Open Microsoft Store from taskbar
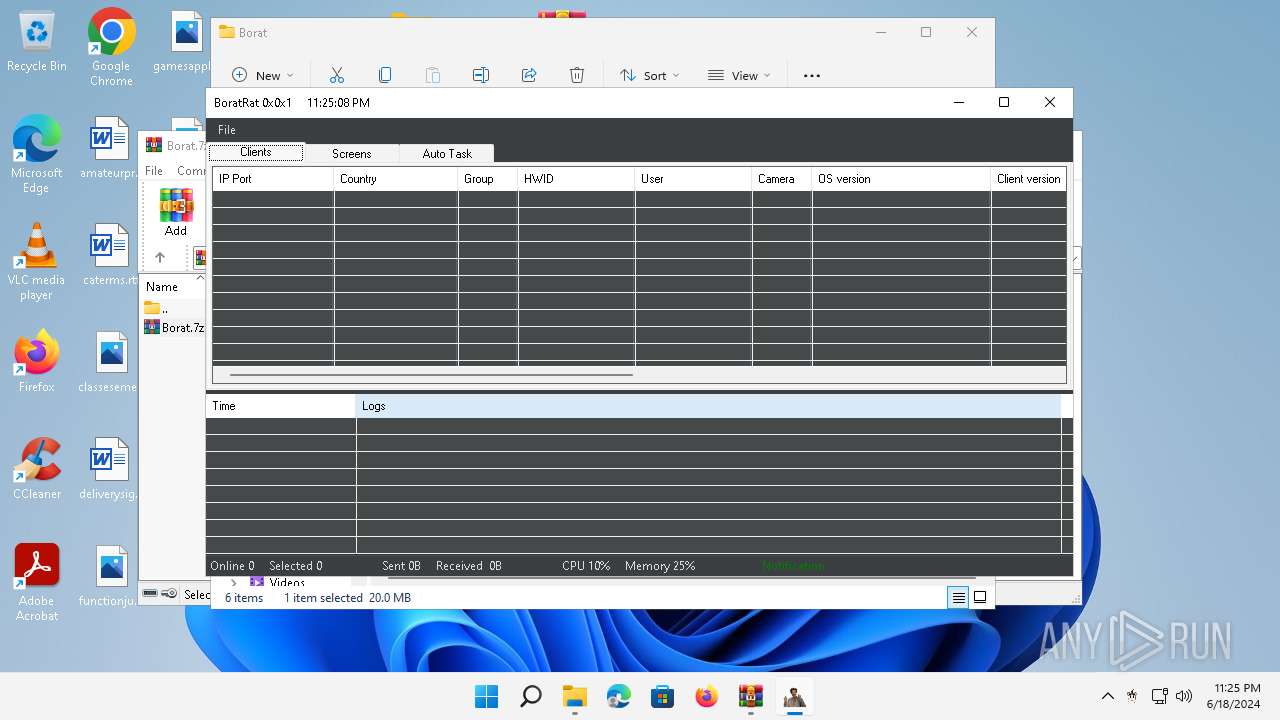The width and height of the screenshot is (1280, 720). coord(663,696)
